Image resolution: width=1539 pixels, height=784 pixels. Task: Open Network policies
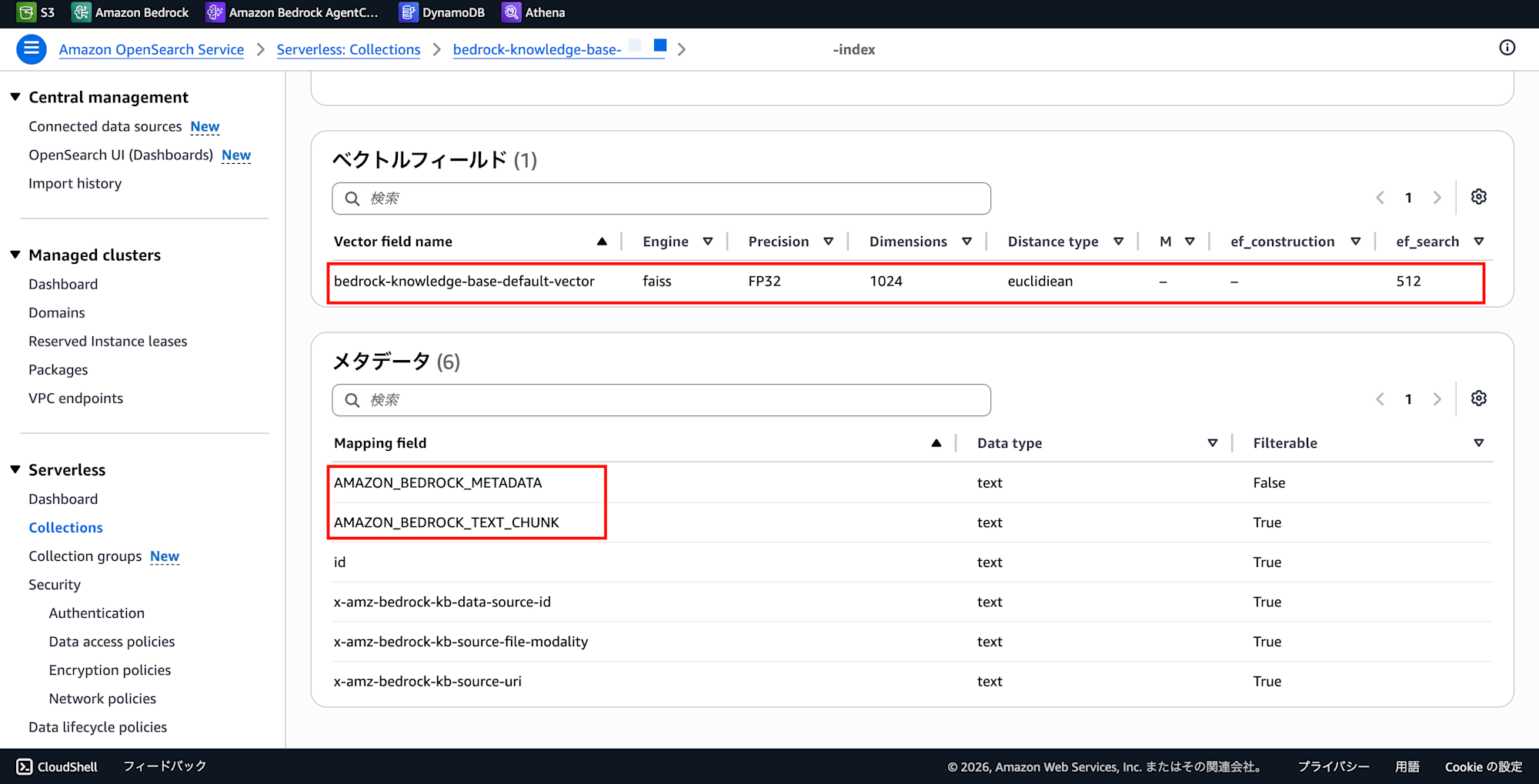tap(102, 698)
